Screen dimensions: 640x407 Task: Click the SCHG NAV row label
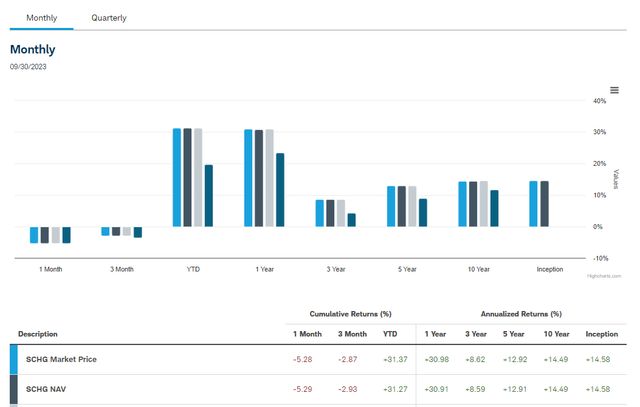click(47, 389)
